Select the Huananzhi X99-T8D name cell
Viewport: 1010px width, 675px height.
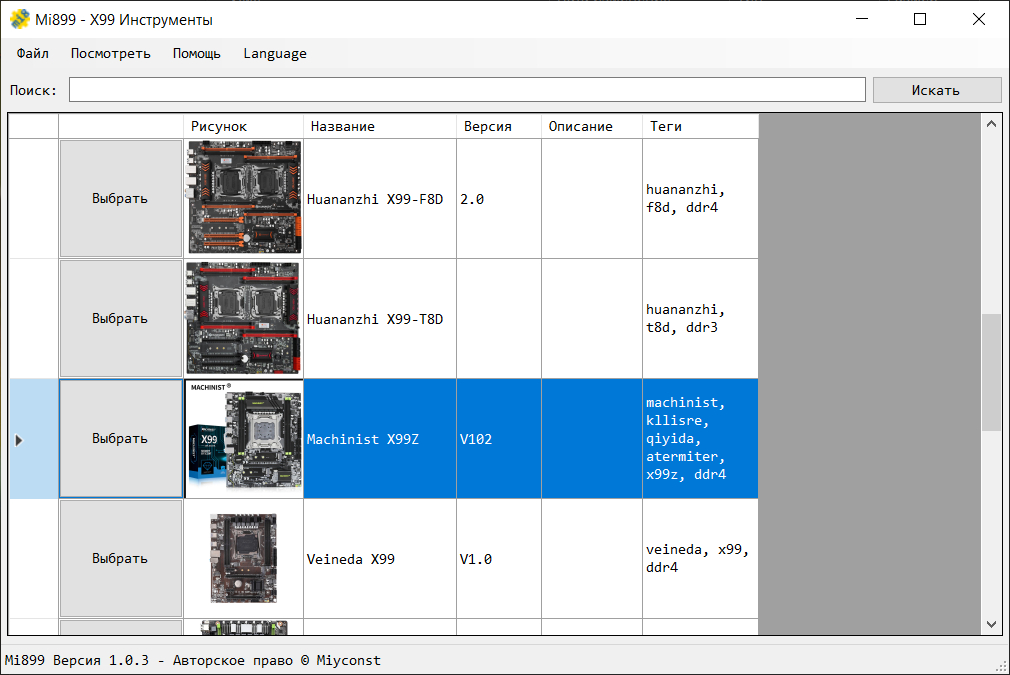(x=380, y=318)
